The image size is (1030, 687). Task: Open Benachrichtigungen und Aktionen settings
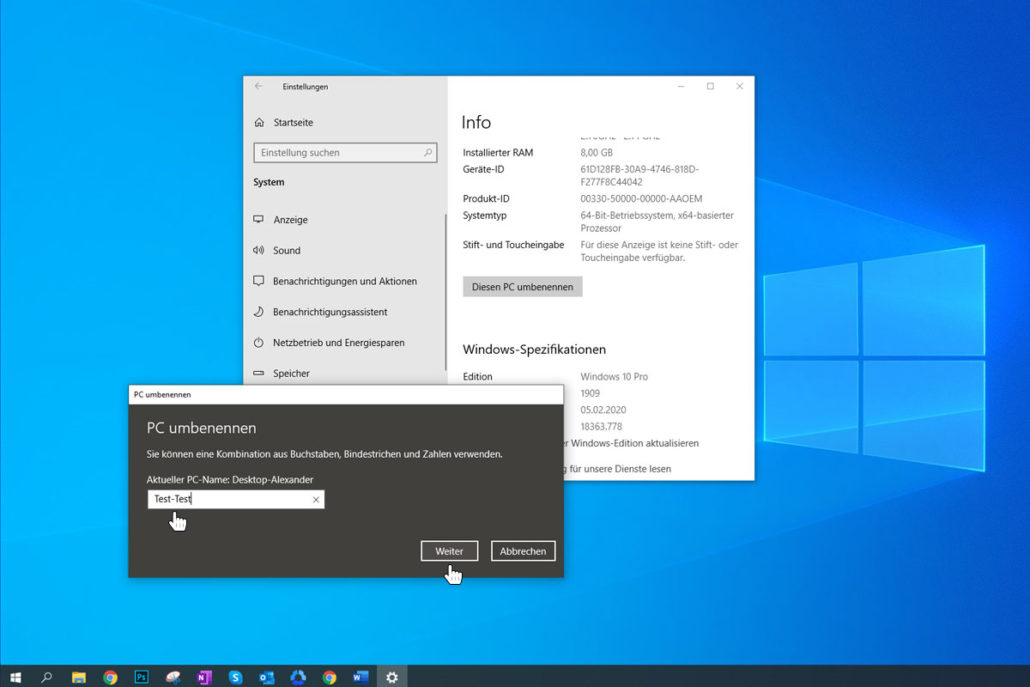(x=344, y=282)
